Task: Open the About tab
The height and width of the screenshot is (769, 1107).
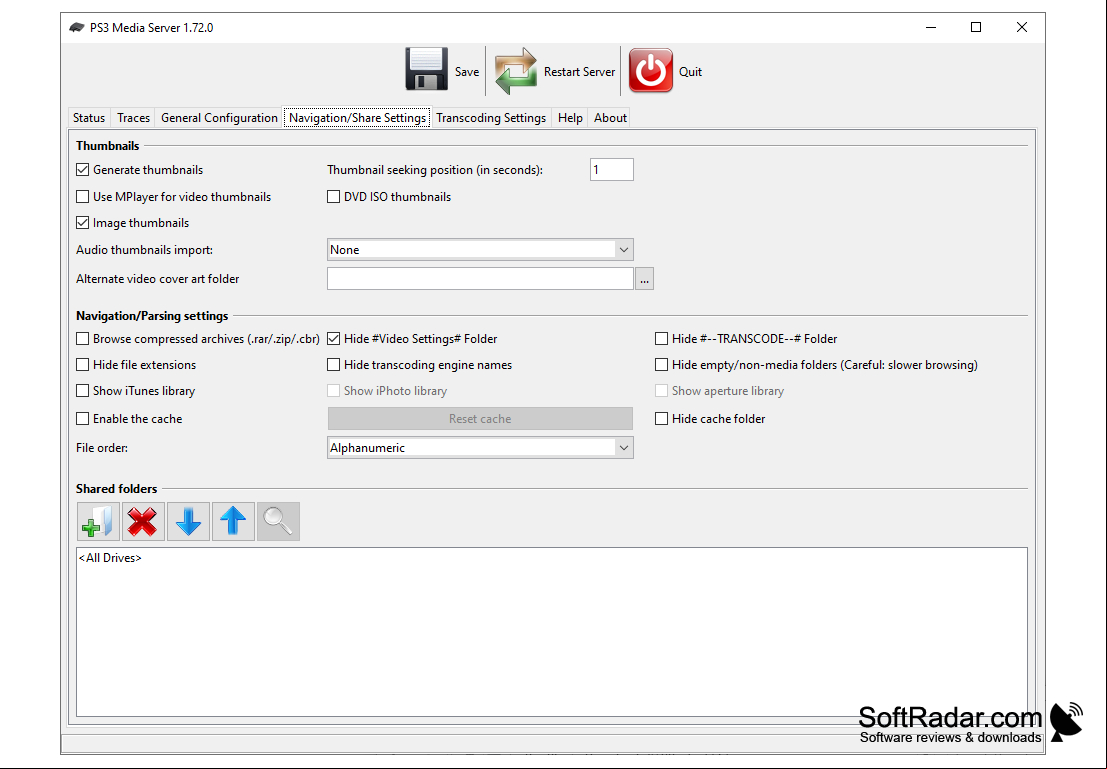Action: [610, 117]
